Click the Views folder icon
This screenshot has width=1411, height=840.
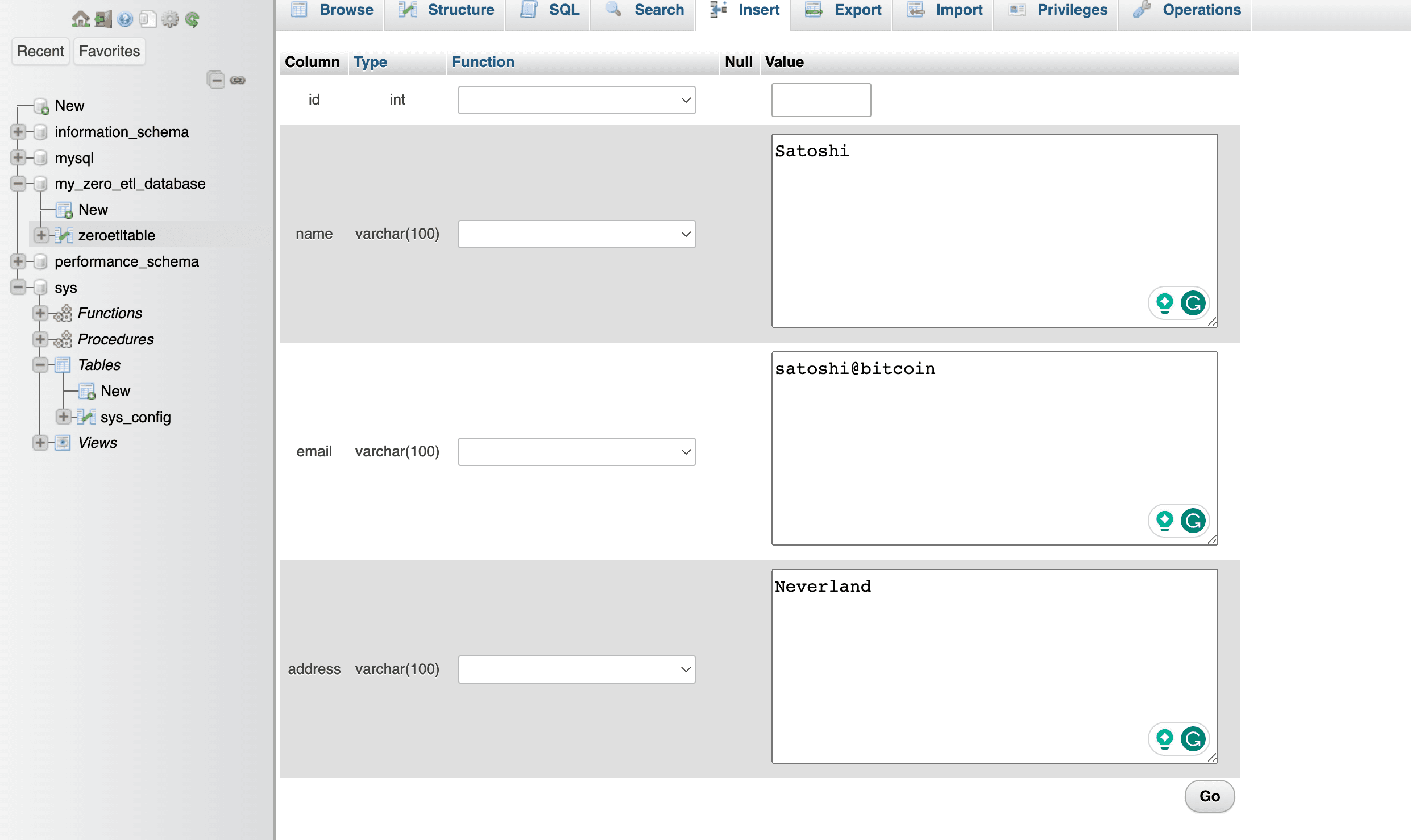63,443
